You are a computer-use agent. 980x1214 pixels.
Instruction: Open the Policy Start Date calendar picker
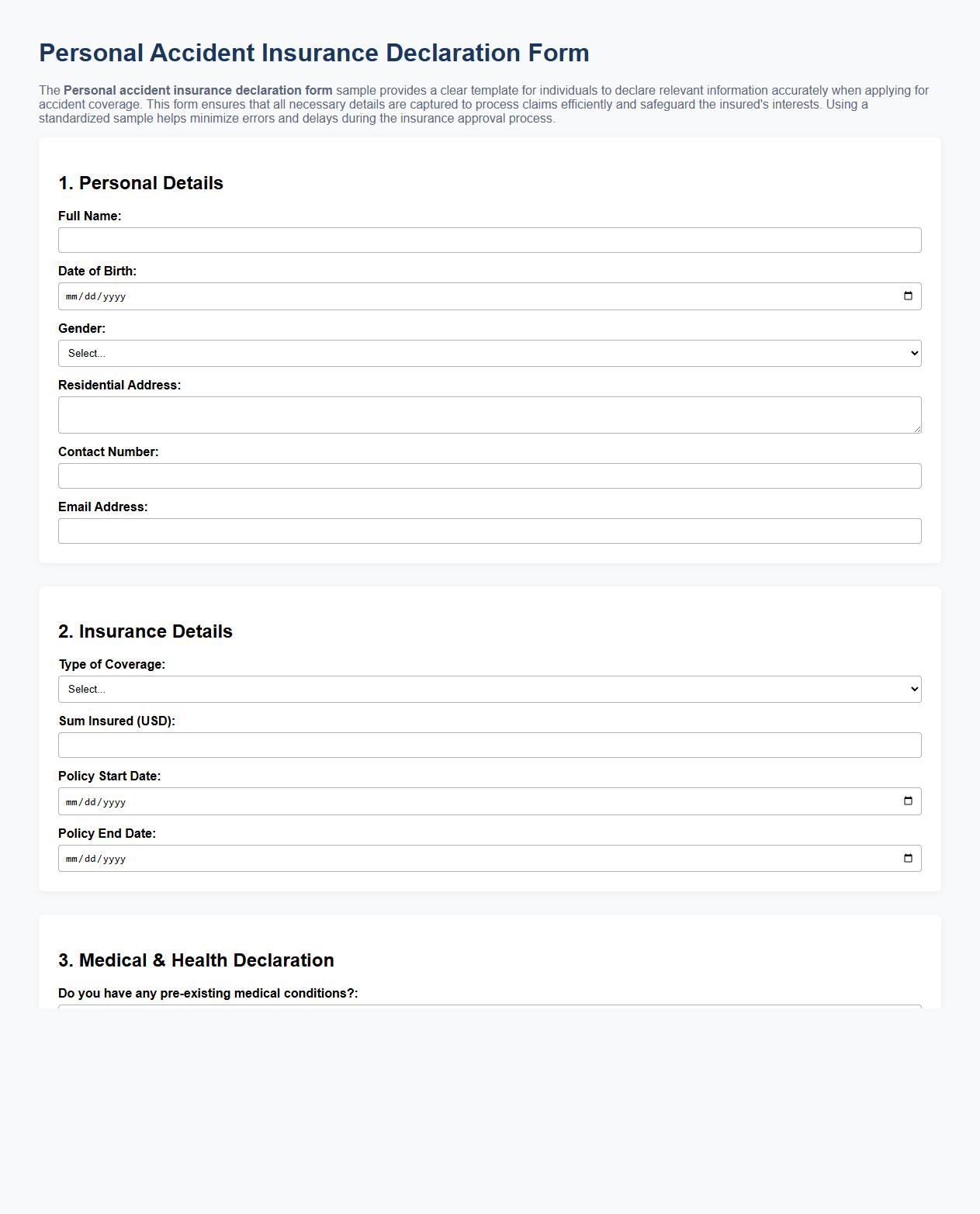point(909,801)
